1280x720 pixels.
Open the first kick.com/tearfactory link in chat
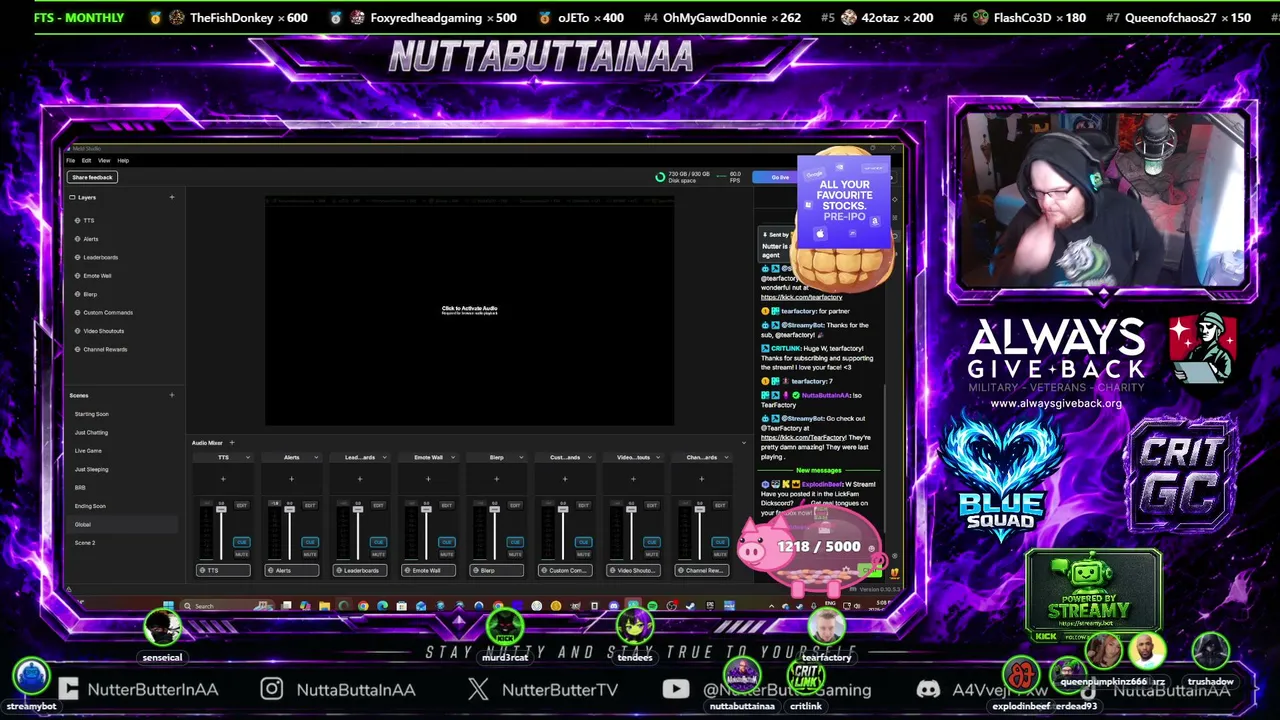coord(801,297)
